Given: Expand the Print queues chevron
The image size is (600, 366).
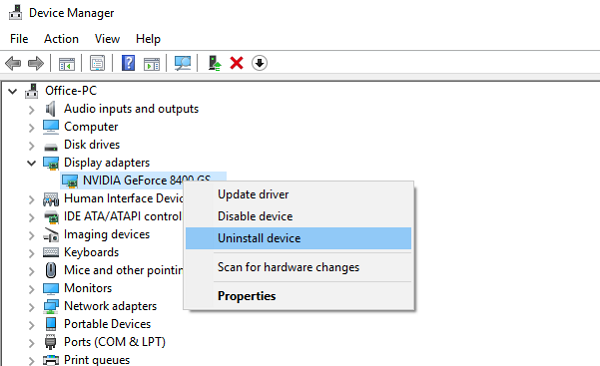Looking at the screenshot, I should coord(31,360).
